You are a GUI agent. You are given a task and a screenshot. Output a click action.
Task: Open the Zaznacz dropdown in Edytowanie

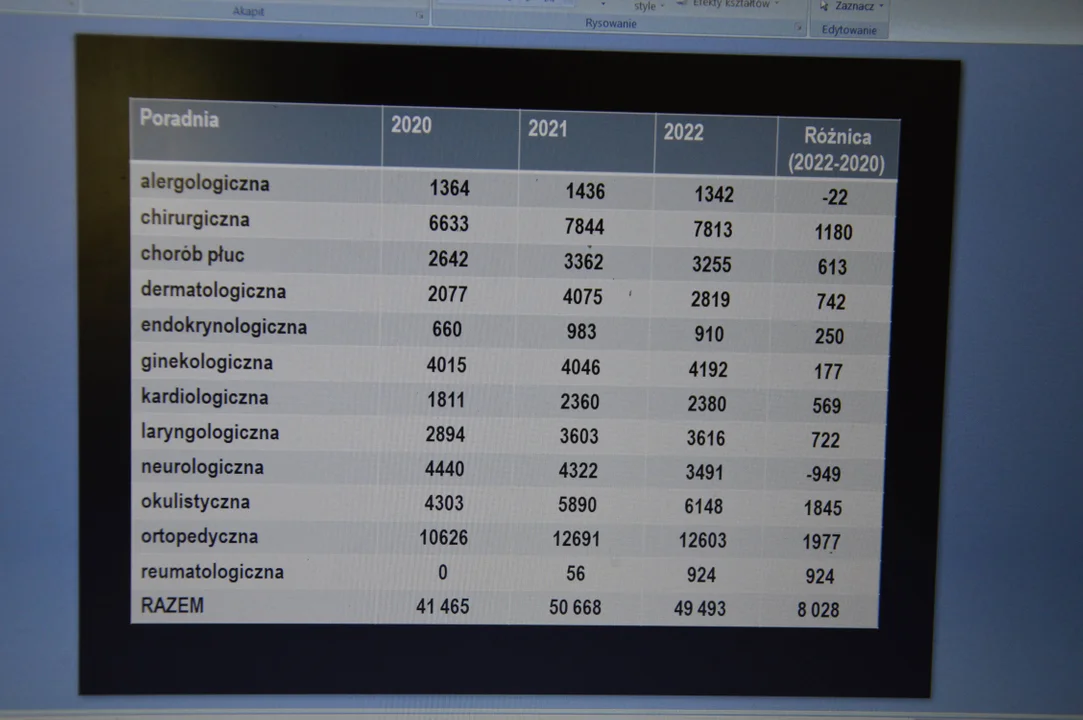(x=852, y=6)
